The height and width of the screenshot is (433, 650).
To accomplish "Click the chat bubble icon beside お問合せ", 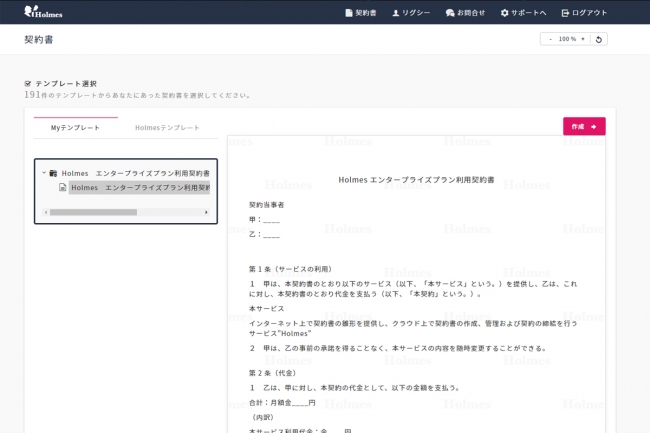I will 450,13.
